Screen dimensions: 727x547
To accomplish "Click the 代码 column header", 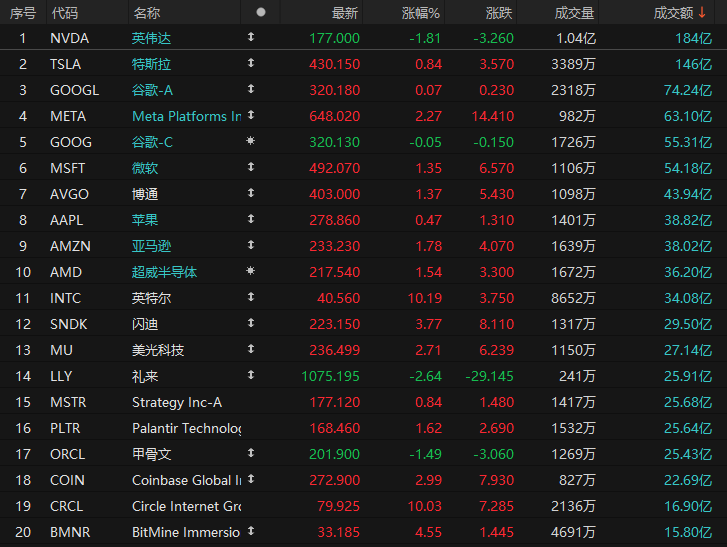I will click(x=64, y=12).
